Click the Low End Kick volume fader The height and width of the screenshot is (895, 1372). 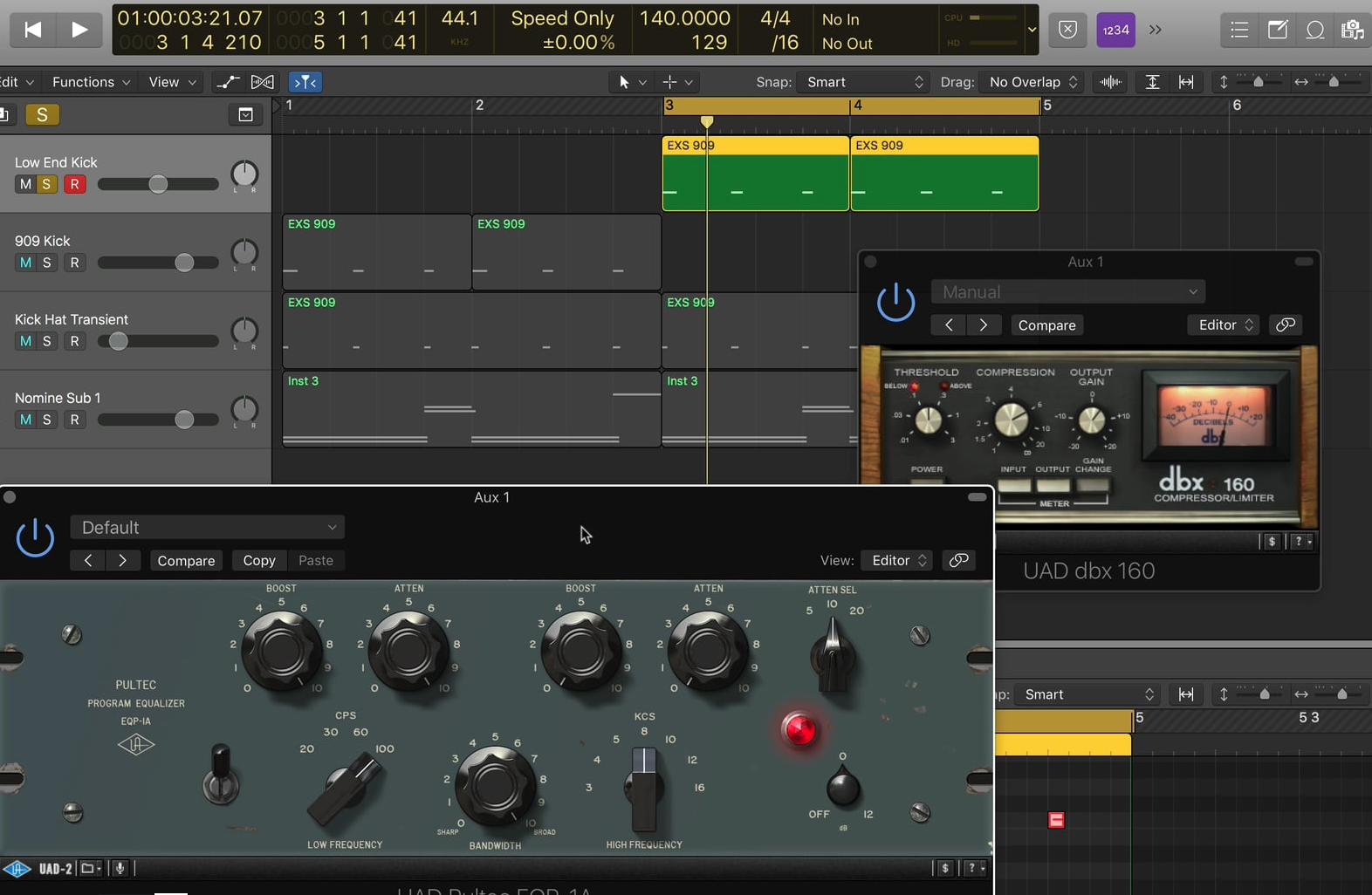(158, 184)
